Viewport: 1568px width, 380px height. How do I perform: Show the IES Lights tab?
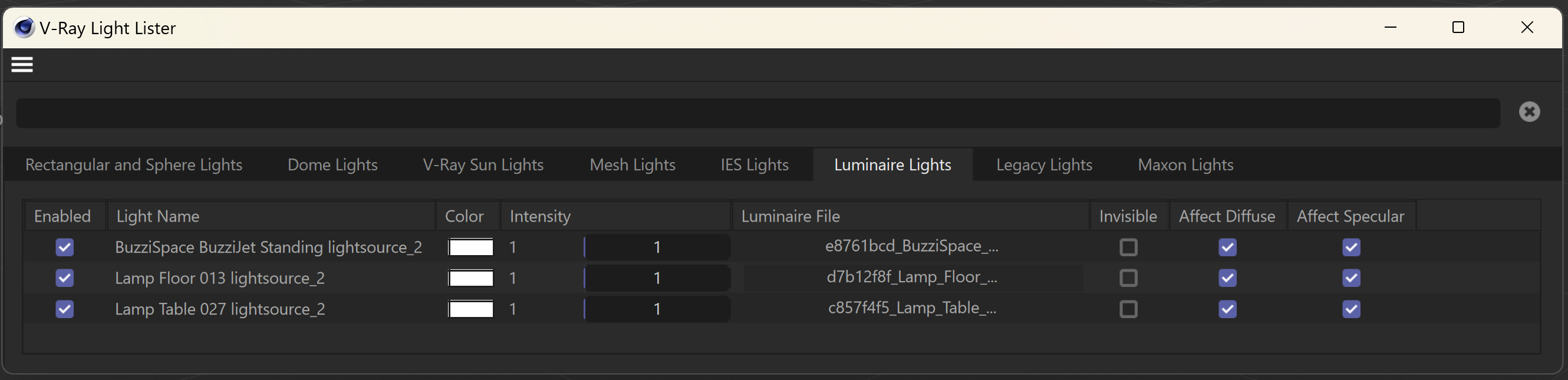coord(754,165)
